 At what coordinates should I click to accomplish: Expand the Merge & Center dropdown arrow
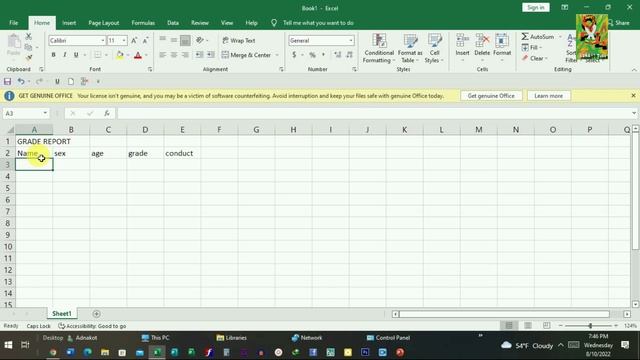coord(277,55)
